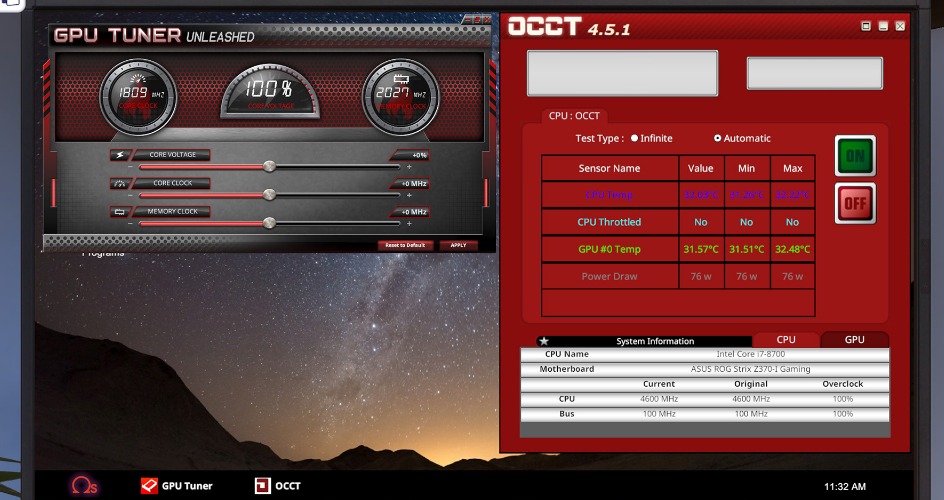Click the Bus current 100 MHz value
Viewport: 944px width, 500px height.
click(659, 414)
